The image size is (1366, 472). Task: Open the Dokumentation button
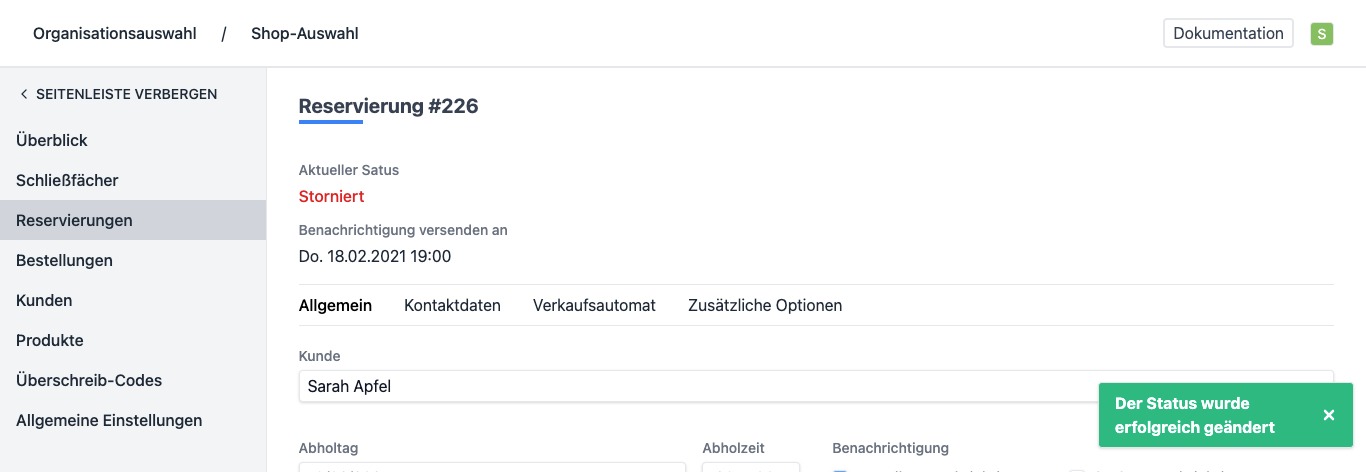(x=1228, y=33)
